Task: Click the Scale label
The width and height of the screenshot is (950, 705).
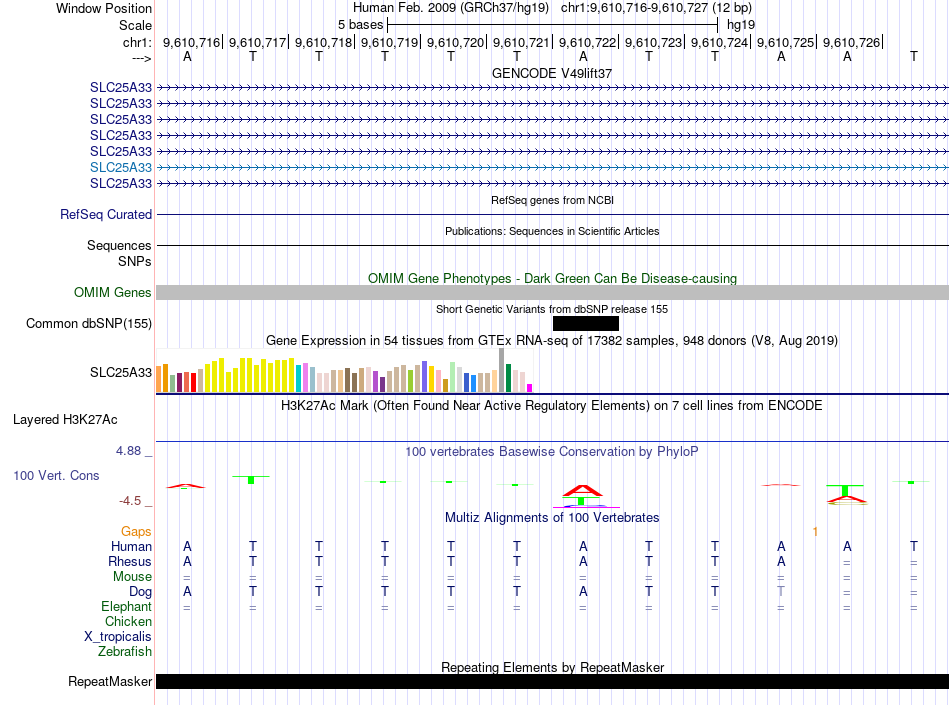Action: click(135, 25)
